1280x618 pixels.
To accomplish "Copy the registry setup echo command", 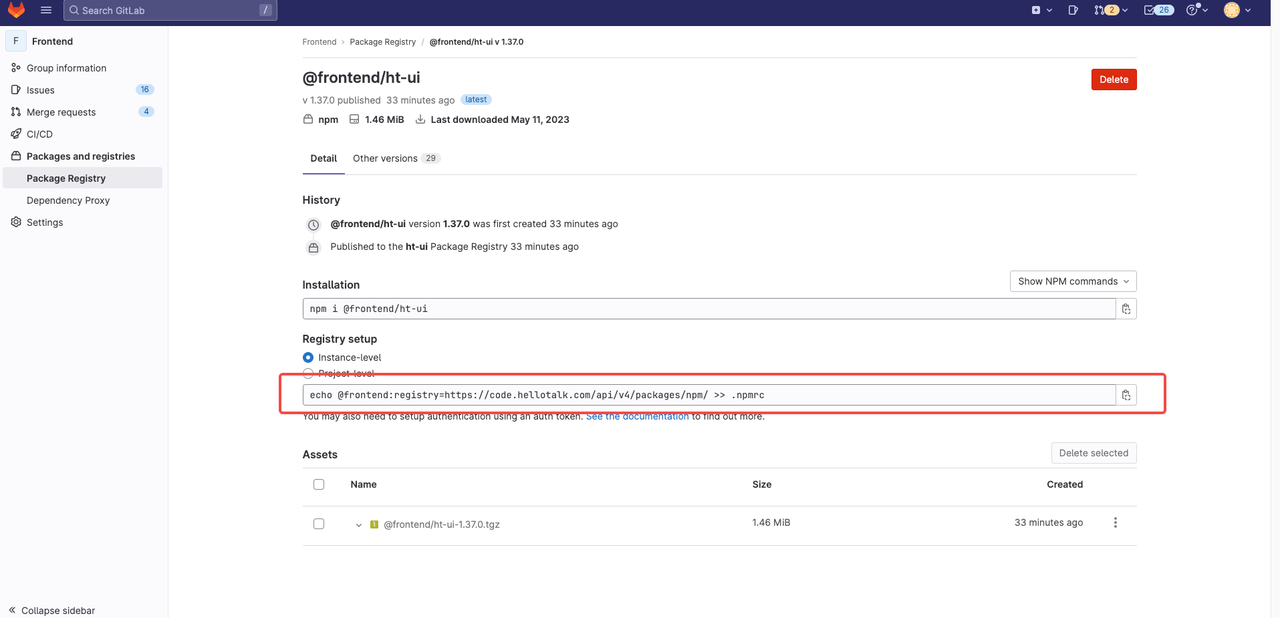I will [1126, 395].
